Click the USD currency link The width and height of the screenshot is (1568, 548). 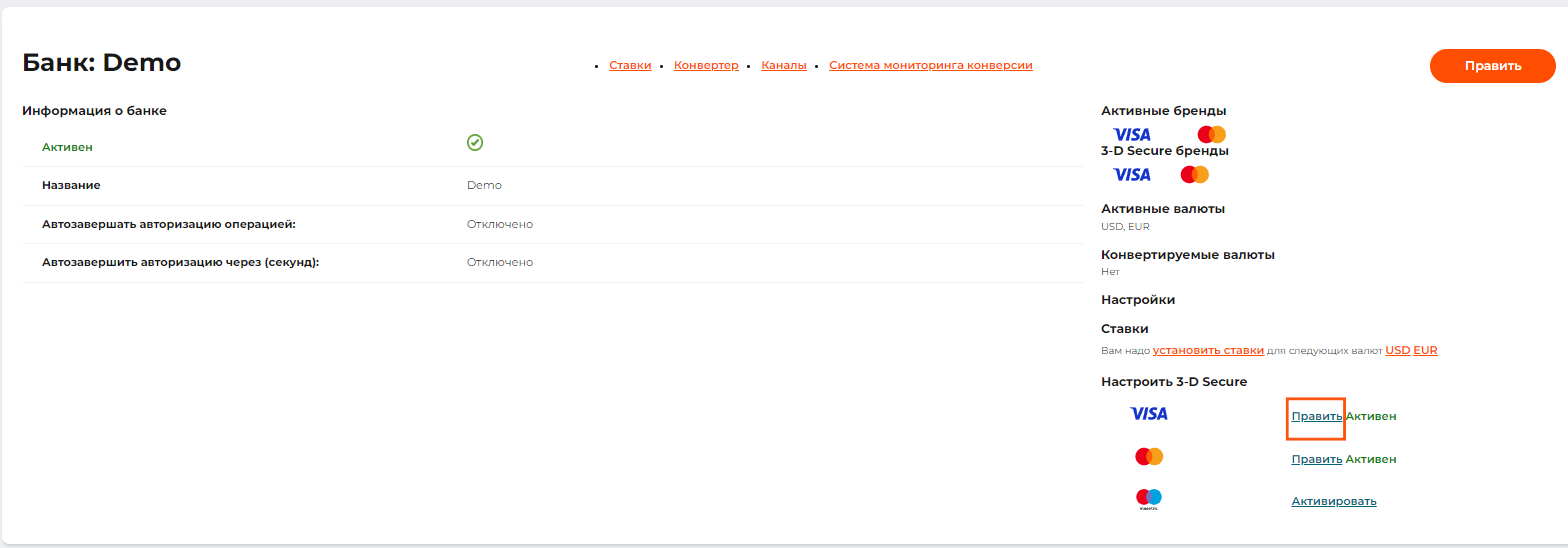point(1397,350)
